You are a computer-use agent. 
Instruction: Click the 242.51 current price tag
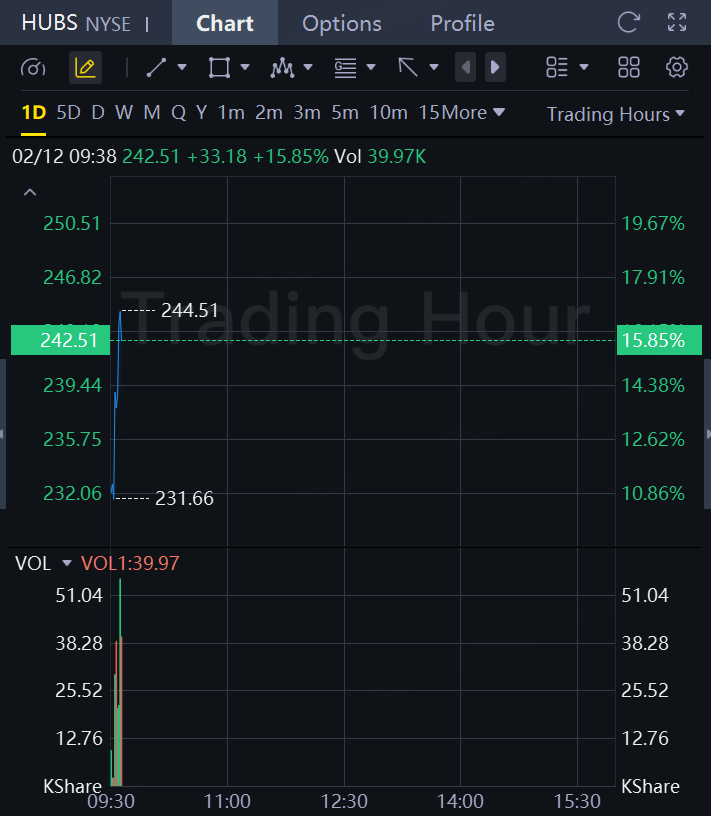click(x=60, y=340)
